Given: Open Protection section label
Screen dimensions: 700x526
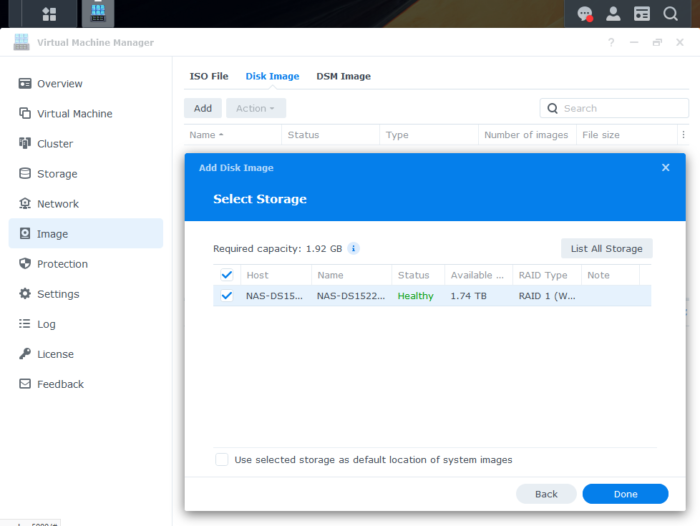Looking at the screenshot, I should tap(62, 264).
